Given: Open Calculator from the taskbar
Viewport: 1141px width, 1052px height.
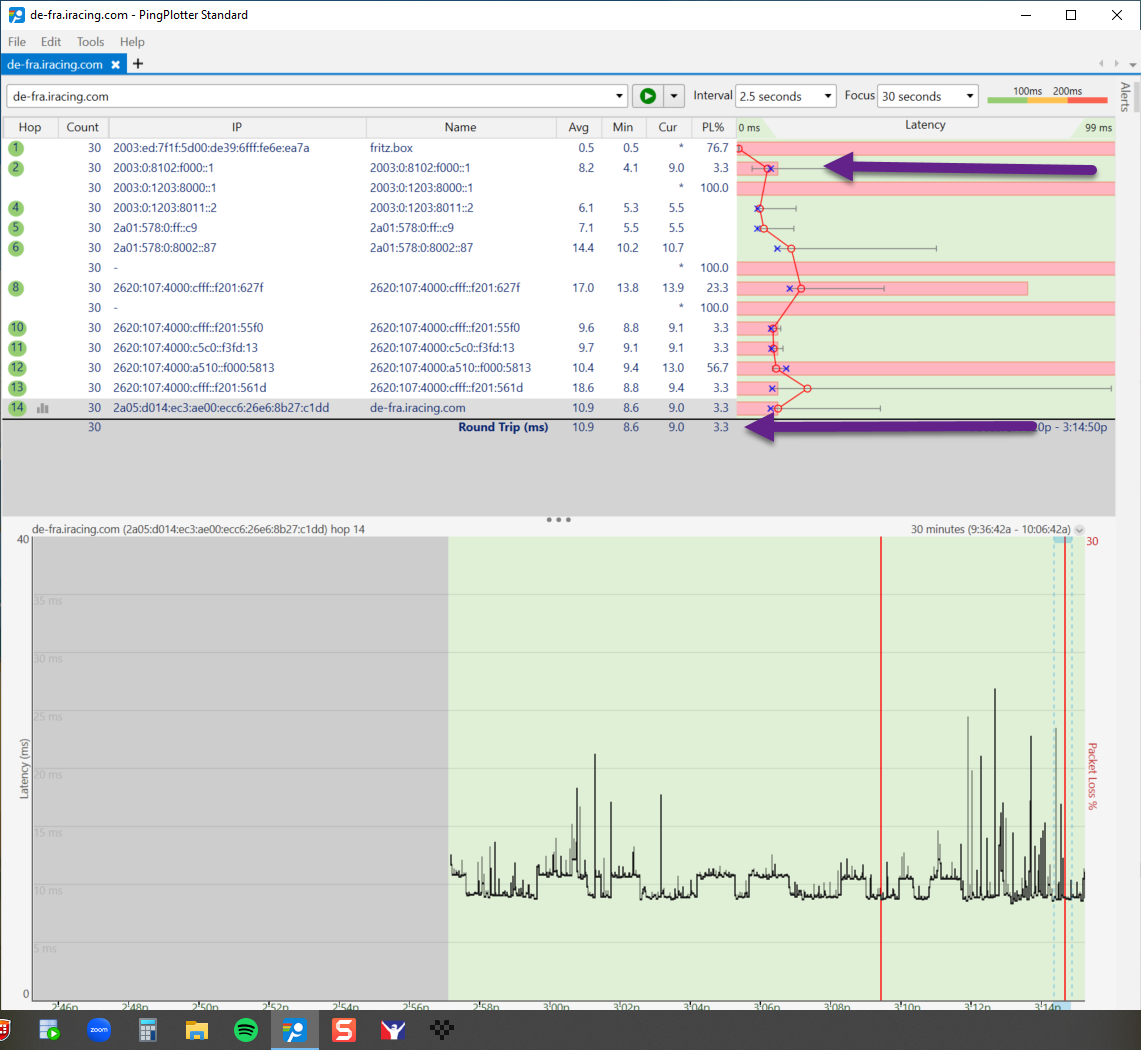Looking at the screenshot, I should [148, 1030].
